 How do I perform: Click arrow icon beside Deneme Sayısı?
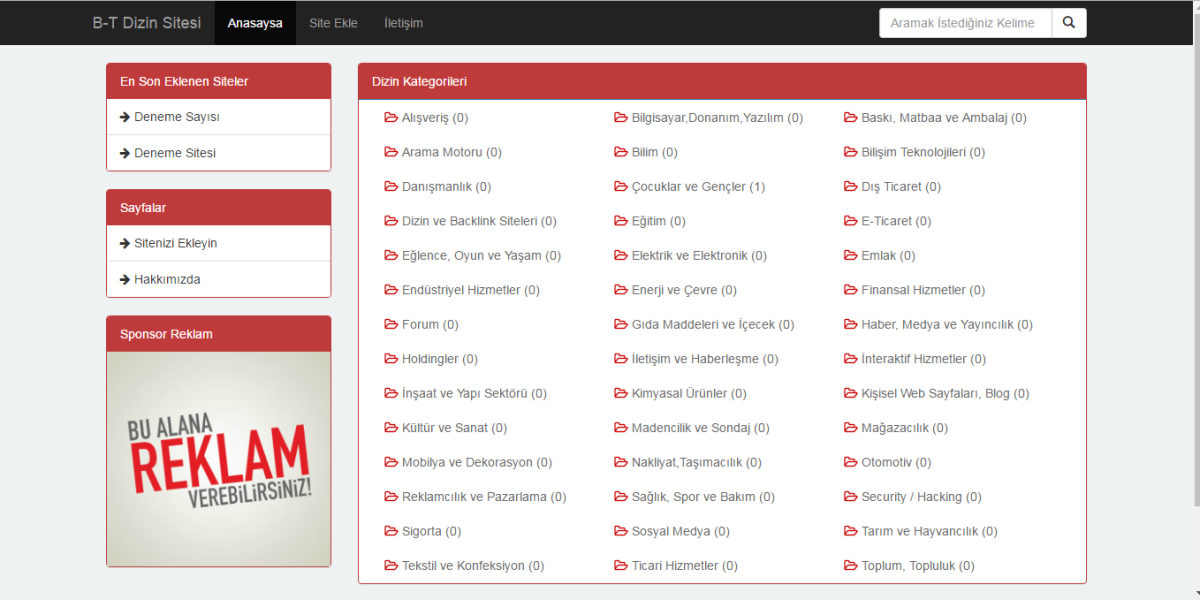pyautogui.click(x=125, y=117)
